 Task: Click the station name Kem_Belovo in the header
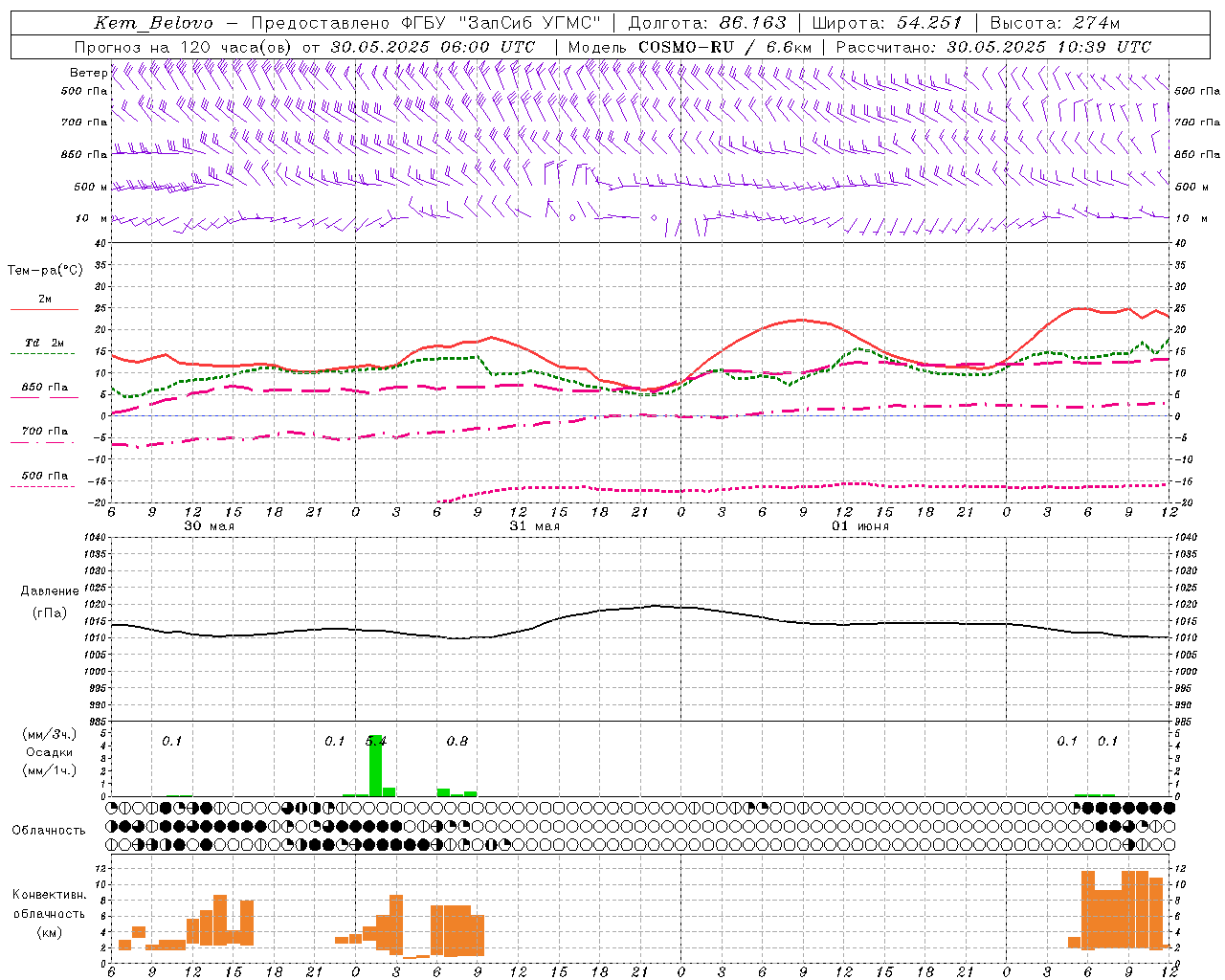click(153, 23)
